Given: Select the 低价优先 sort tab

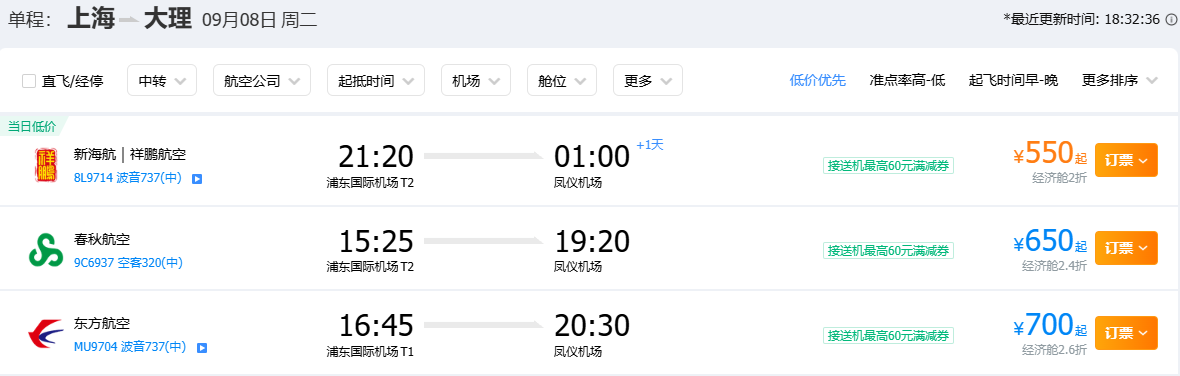Looking at the screenshot, I should pos(817,80).
